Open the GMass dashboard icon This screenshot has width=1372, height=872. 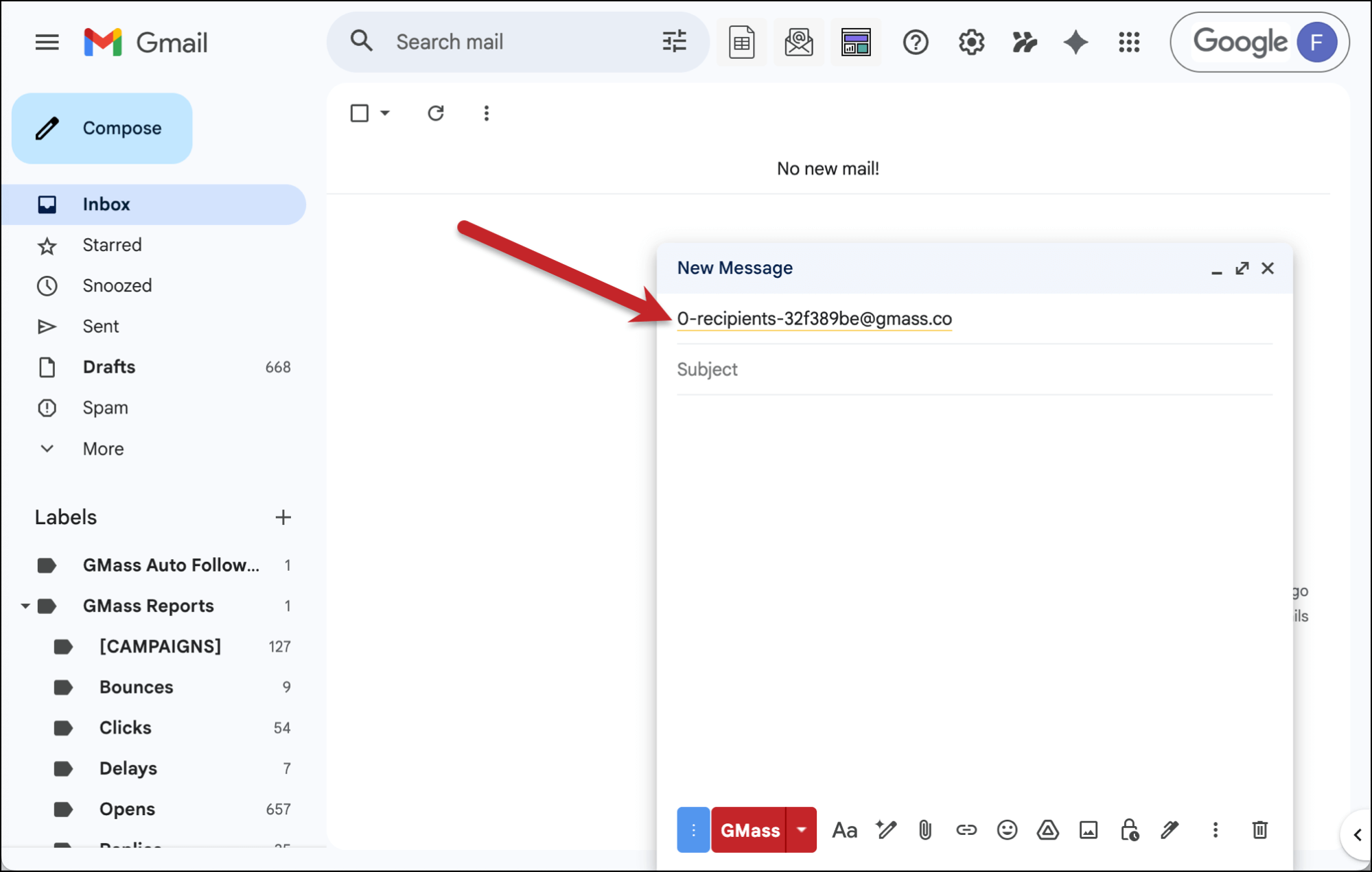(855, 43)
